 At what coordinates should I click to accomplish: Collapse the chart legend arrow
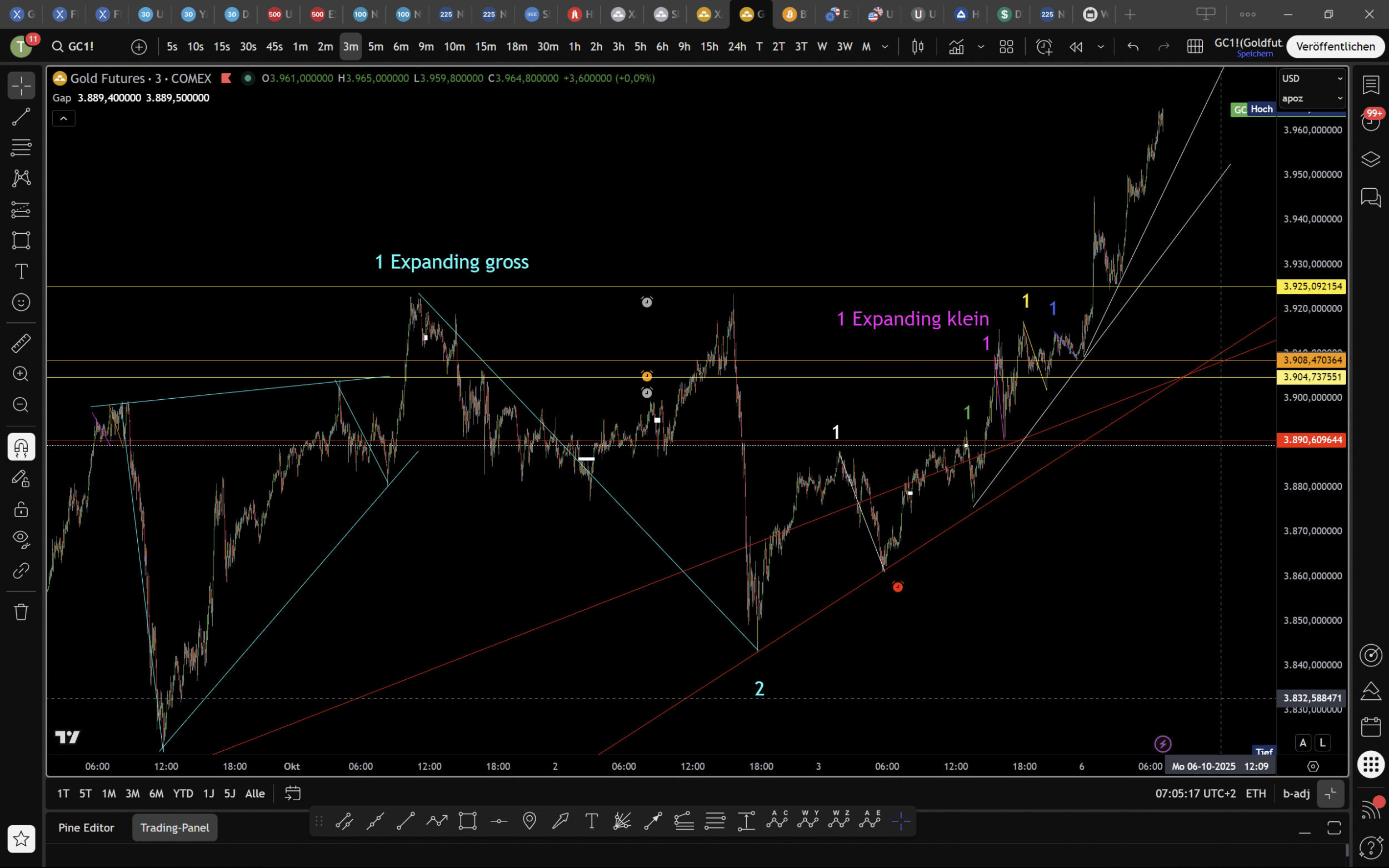[64, 119]
